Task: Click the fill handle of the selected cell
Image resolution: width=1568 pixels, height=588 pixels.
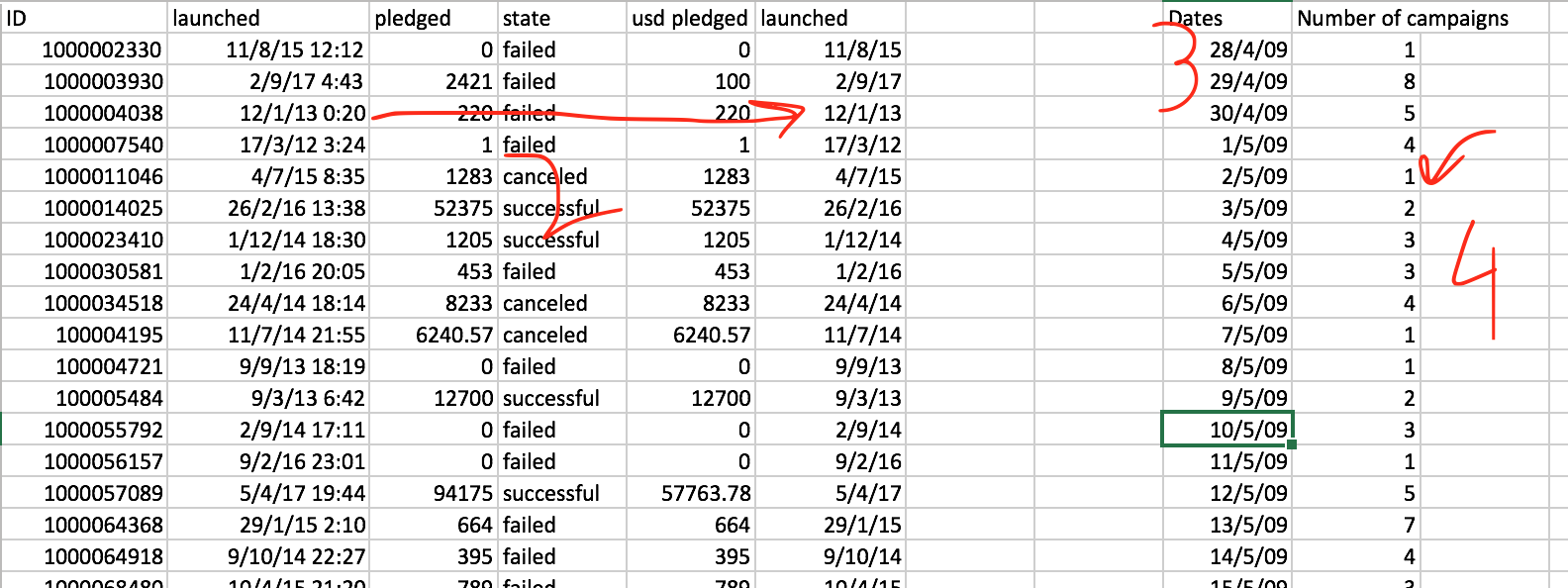Action: click(x=1292, y=444)
